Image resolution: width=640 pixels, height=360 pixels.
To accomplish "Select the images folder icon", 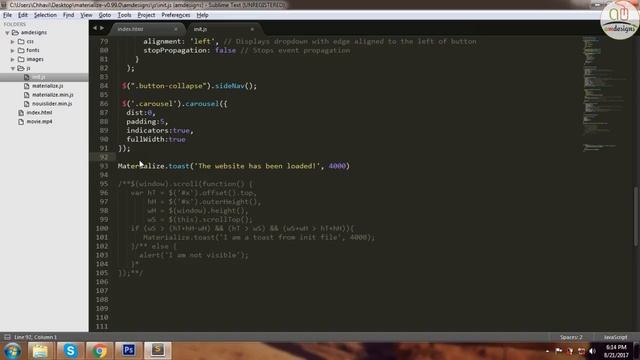I will point(21,59).
